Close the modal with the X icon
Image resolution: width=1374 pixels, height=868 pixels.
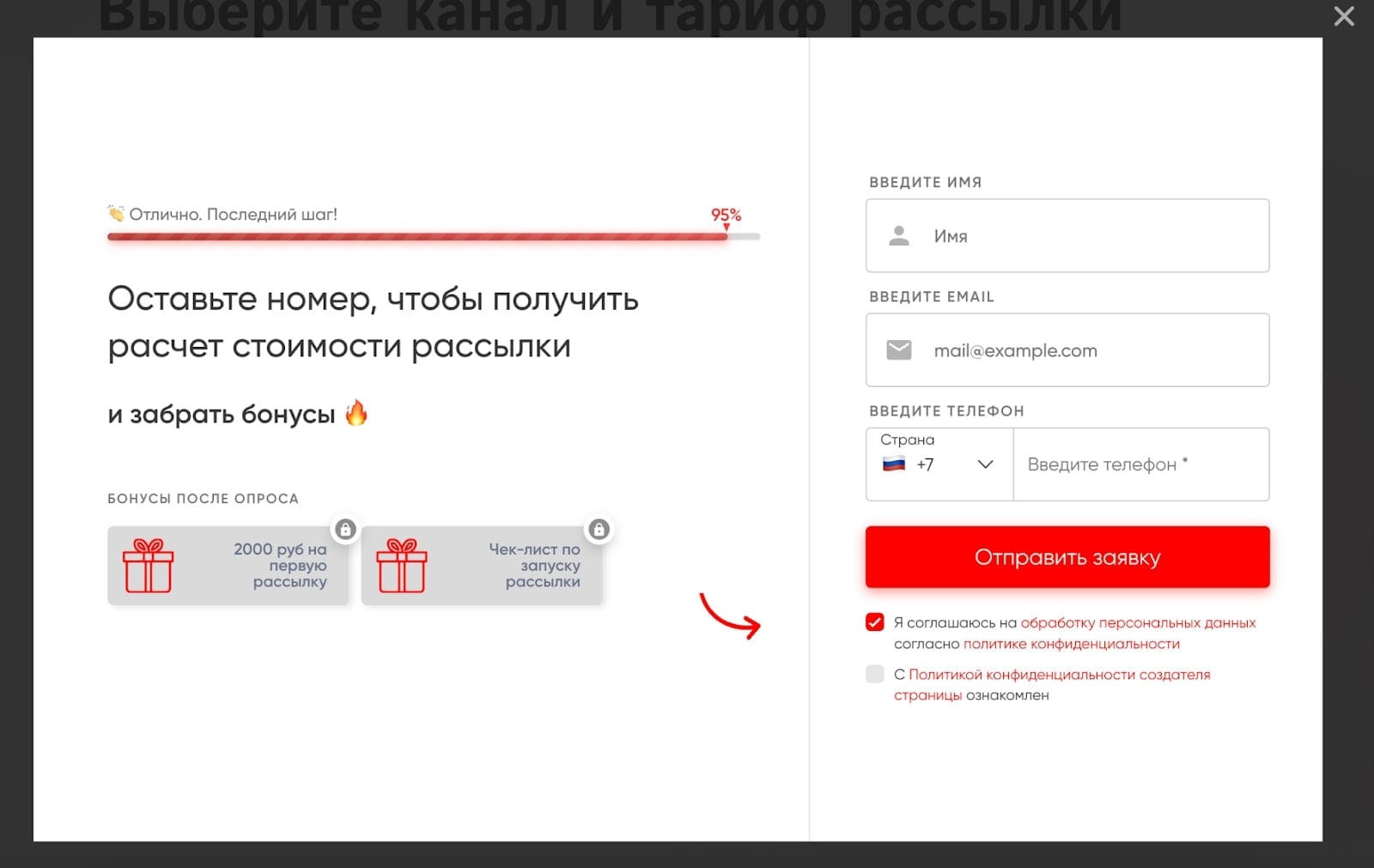(1343, 16)
